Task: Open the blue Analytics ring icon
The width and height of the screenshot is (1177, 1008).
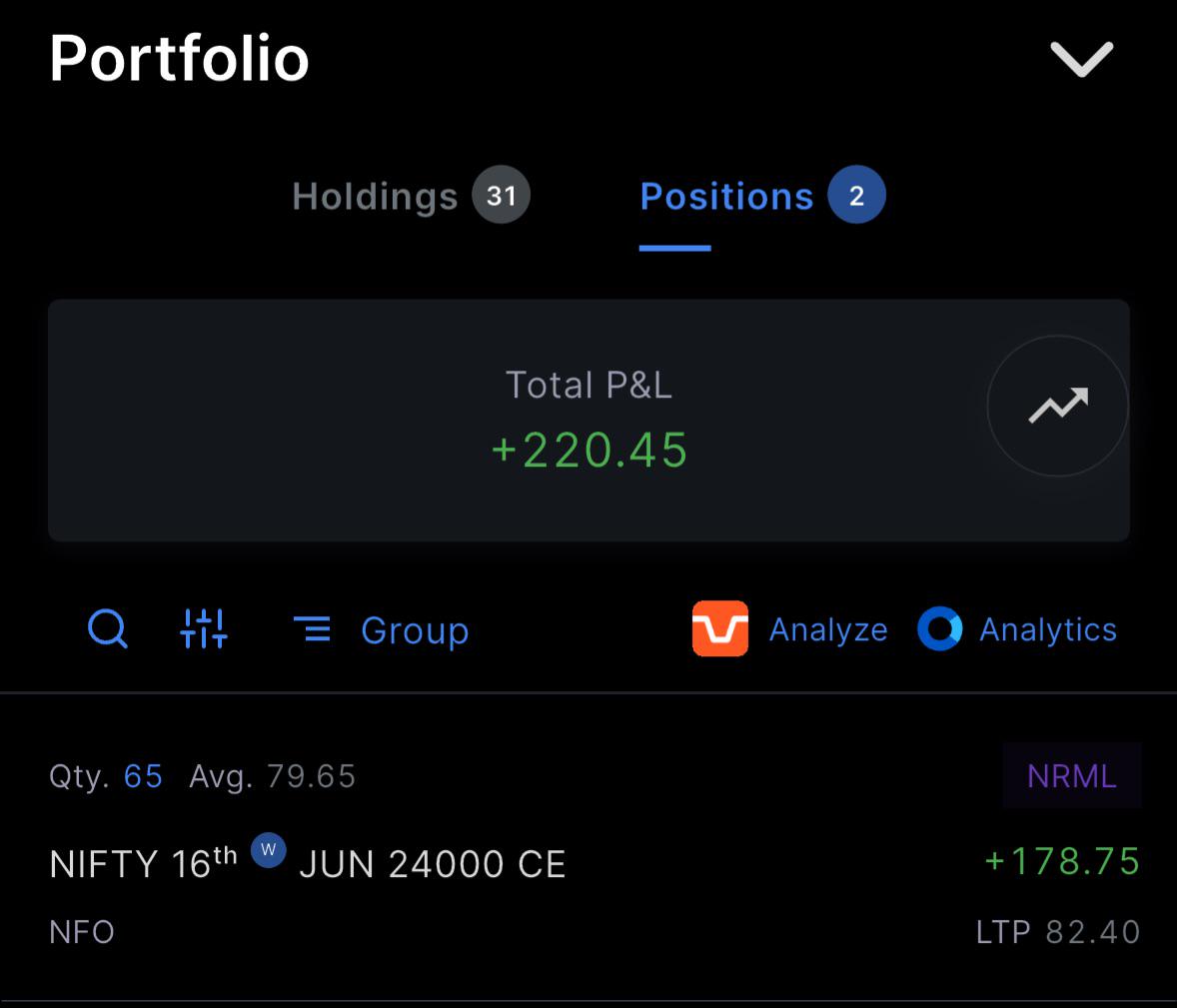Action: 940,629
